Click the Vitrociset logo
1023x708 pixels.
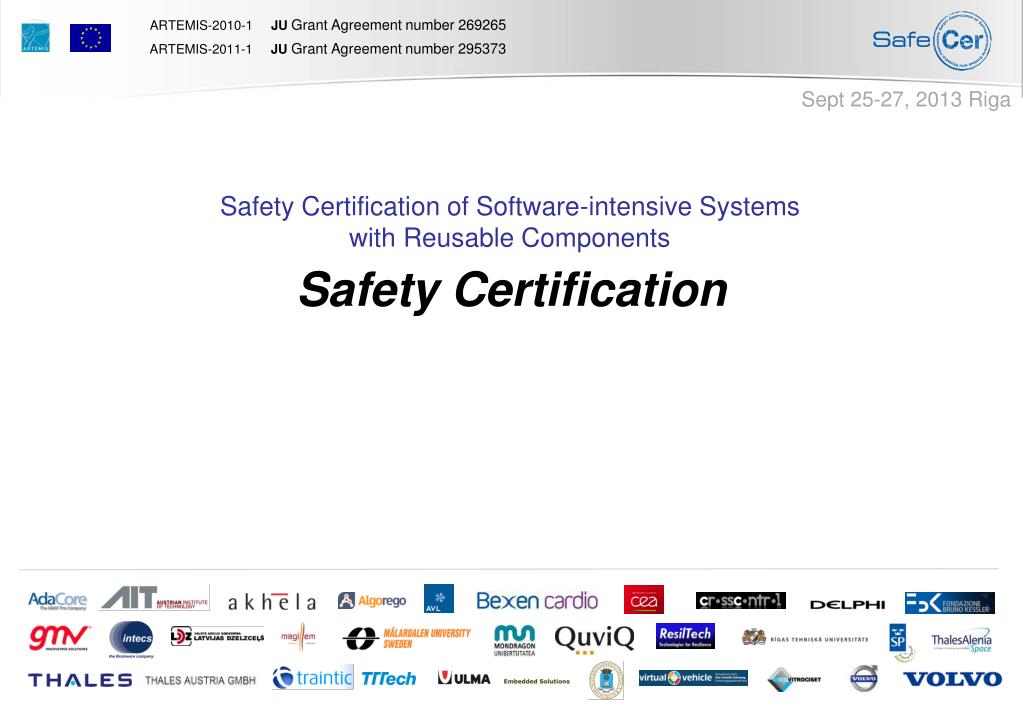(794, 679)
